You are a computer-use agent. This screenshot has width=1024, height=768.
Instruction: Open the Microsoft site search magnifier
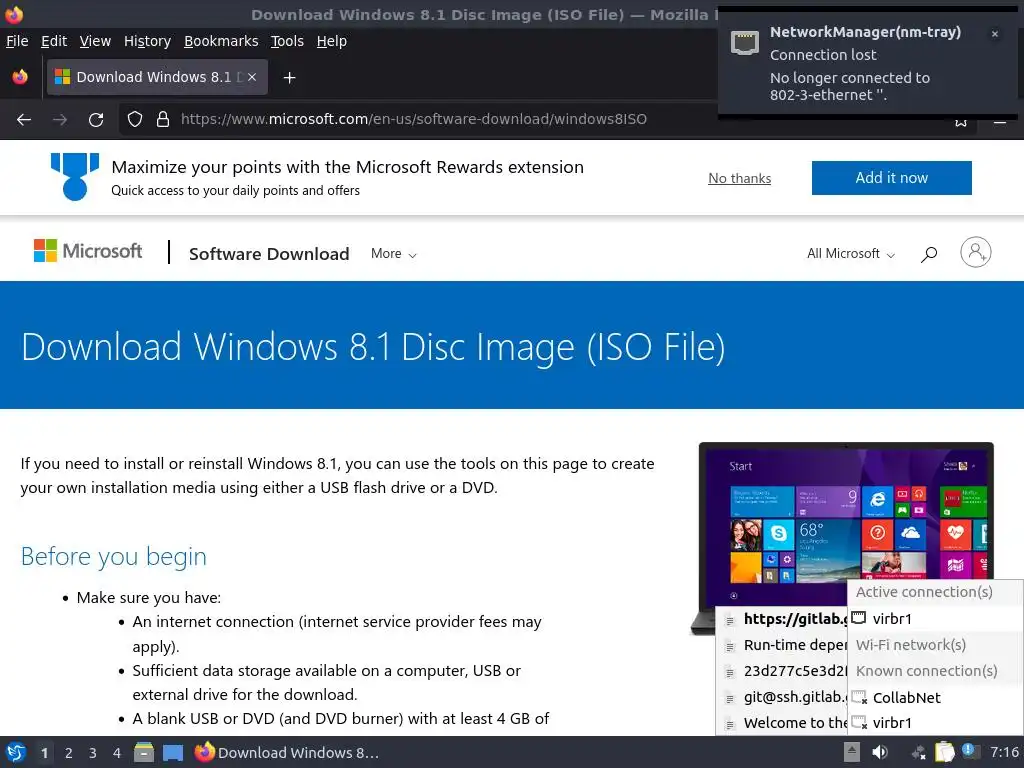[x=929, y=254]
